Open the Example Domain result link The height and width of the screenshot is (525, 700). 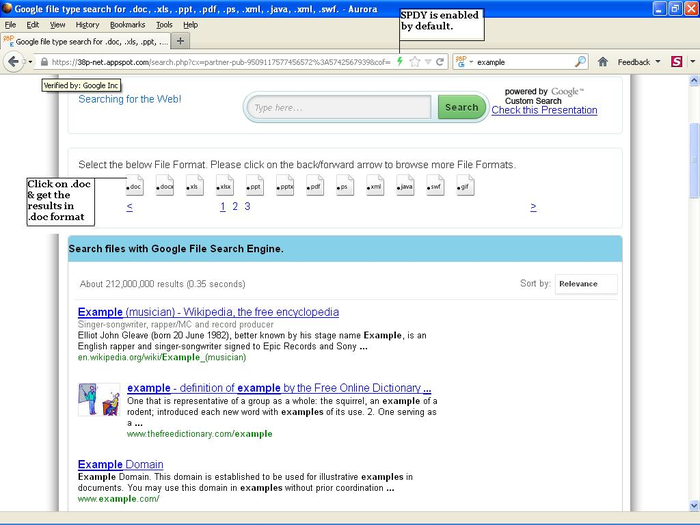click(121, 464)
